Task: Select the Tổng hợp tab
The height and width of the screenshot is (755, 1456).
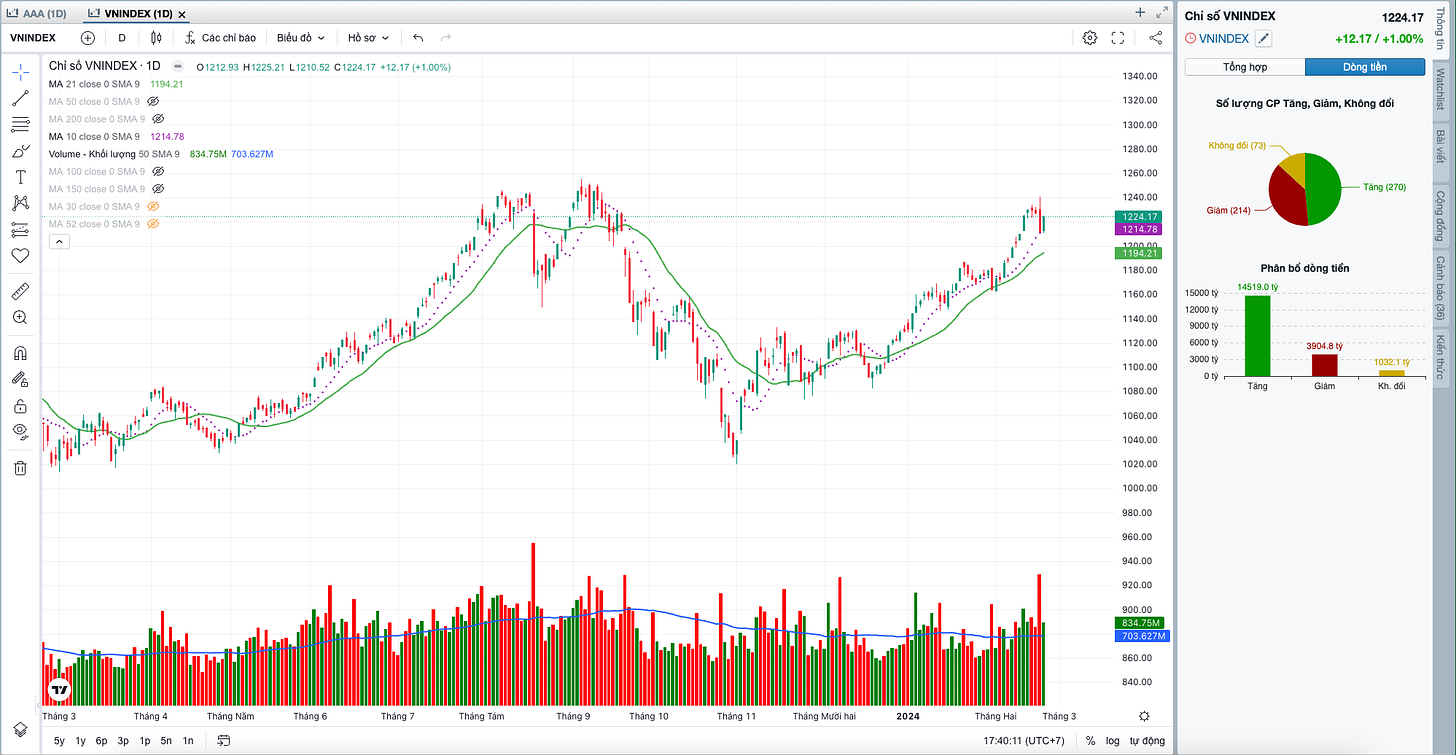Action: (1245, 67)
